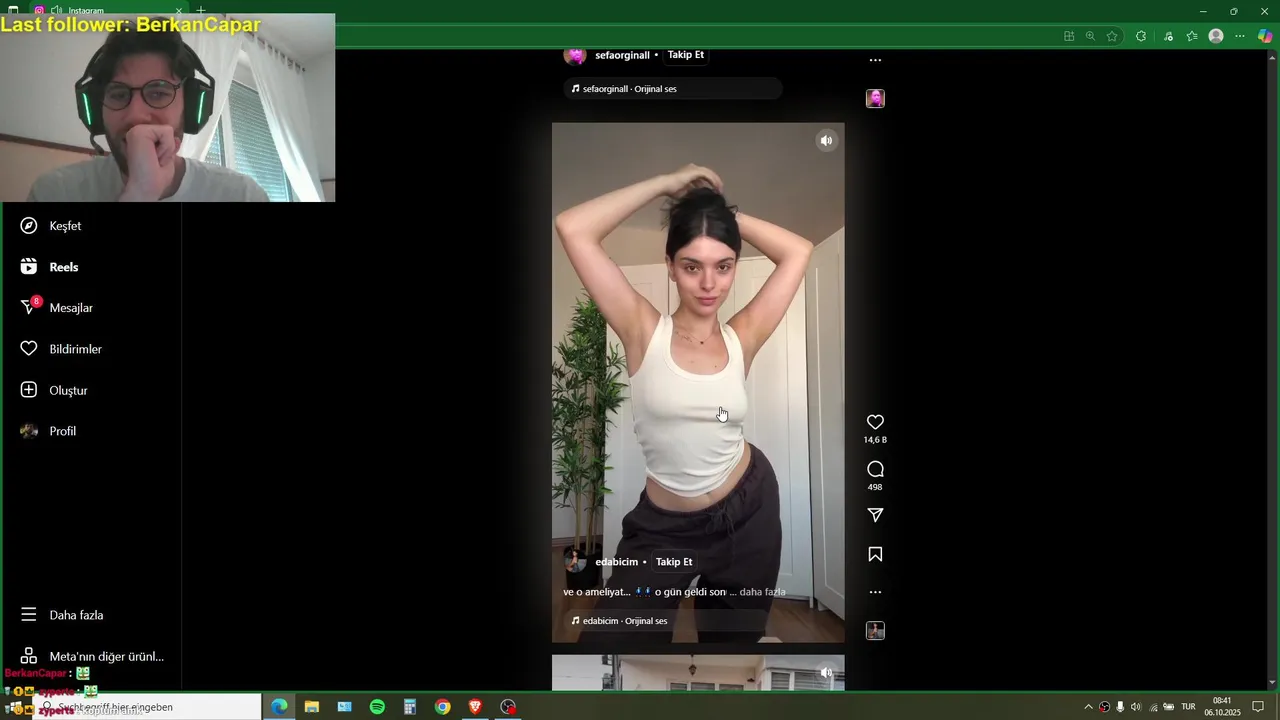Open the Windows notification center
The image size is (1280, 720).
[x=1258, y=707]
